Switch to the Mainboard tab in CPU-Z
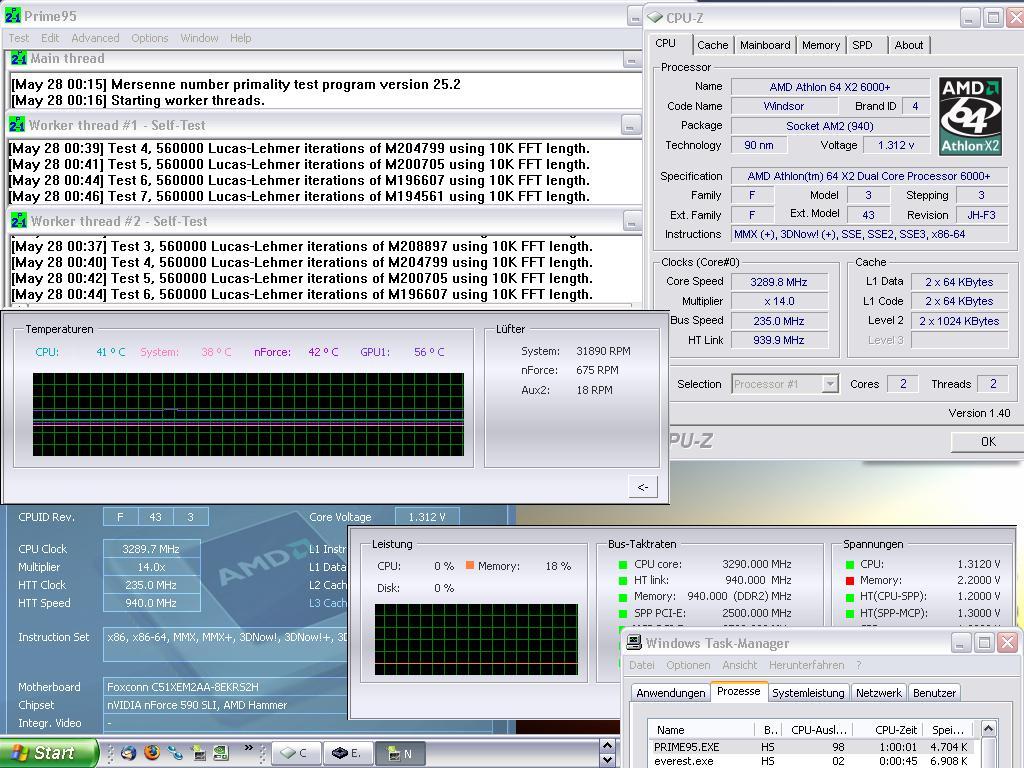This screenshot has height=768, width=1024. 765,45
